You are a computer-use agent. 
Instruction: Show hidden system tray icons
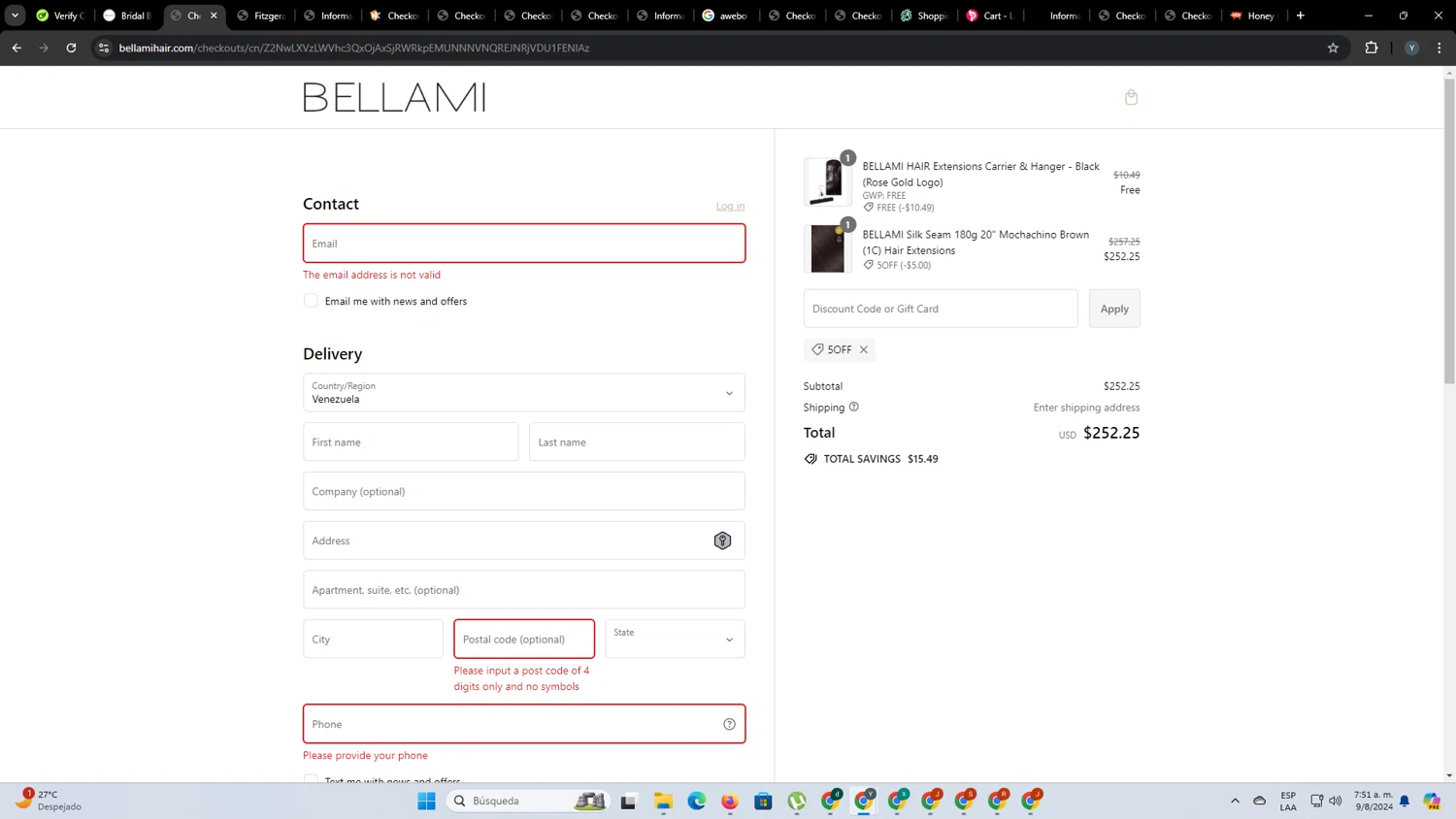pyautogui.click(x=1235, y=801)
